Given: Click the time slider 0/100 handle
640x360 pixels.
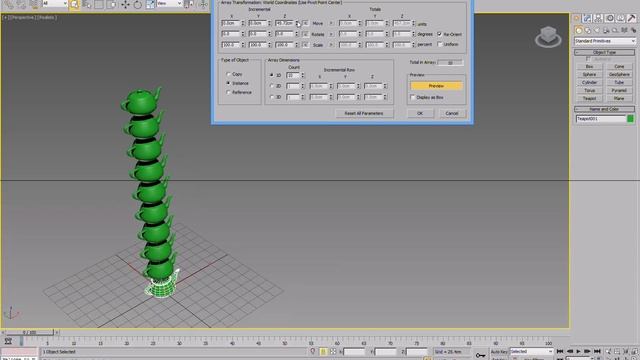Looking at the screenshot, I should (x=29, y=333).
